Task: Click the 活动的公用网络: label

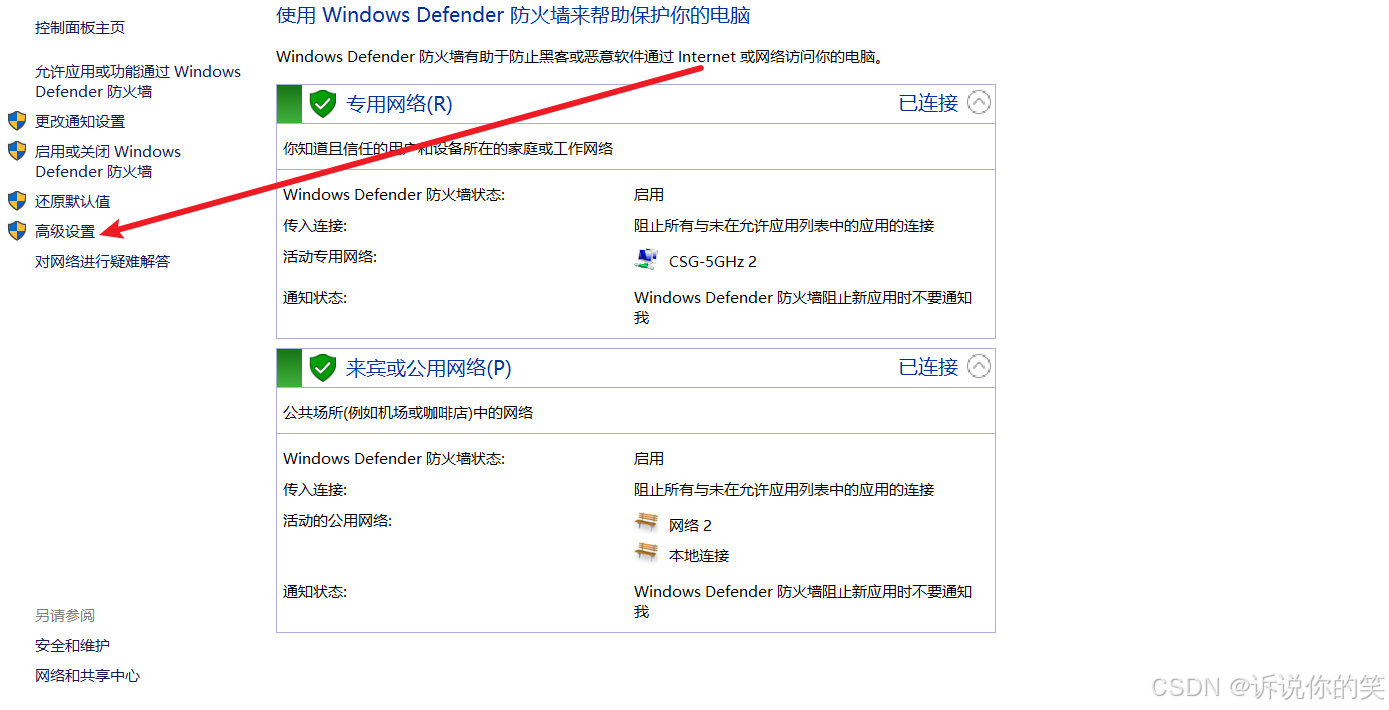Action: tap(338, 521)
